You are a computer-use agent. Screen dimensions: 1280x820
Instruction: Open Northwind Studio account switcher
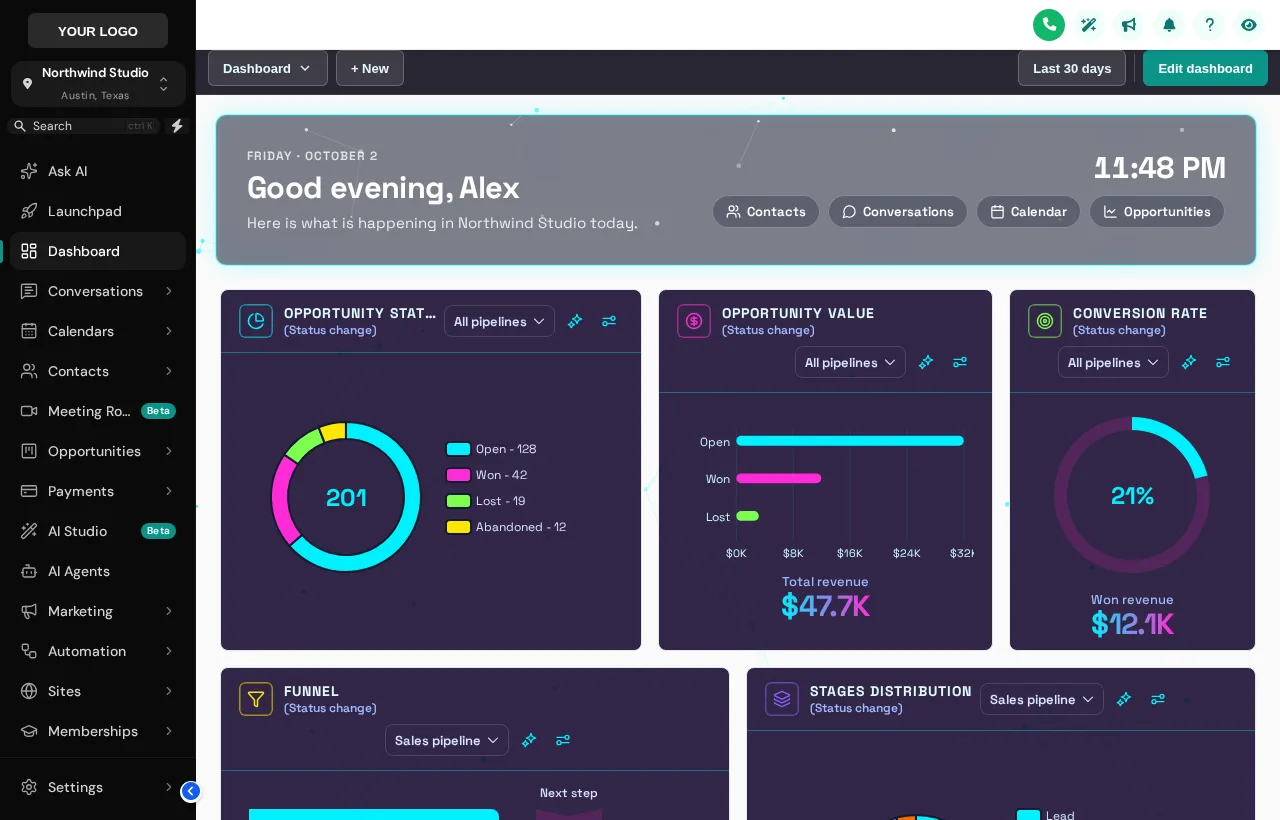[x=98, y=84]
